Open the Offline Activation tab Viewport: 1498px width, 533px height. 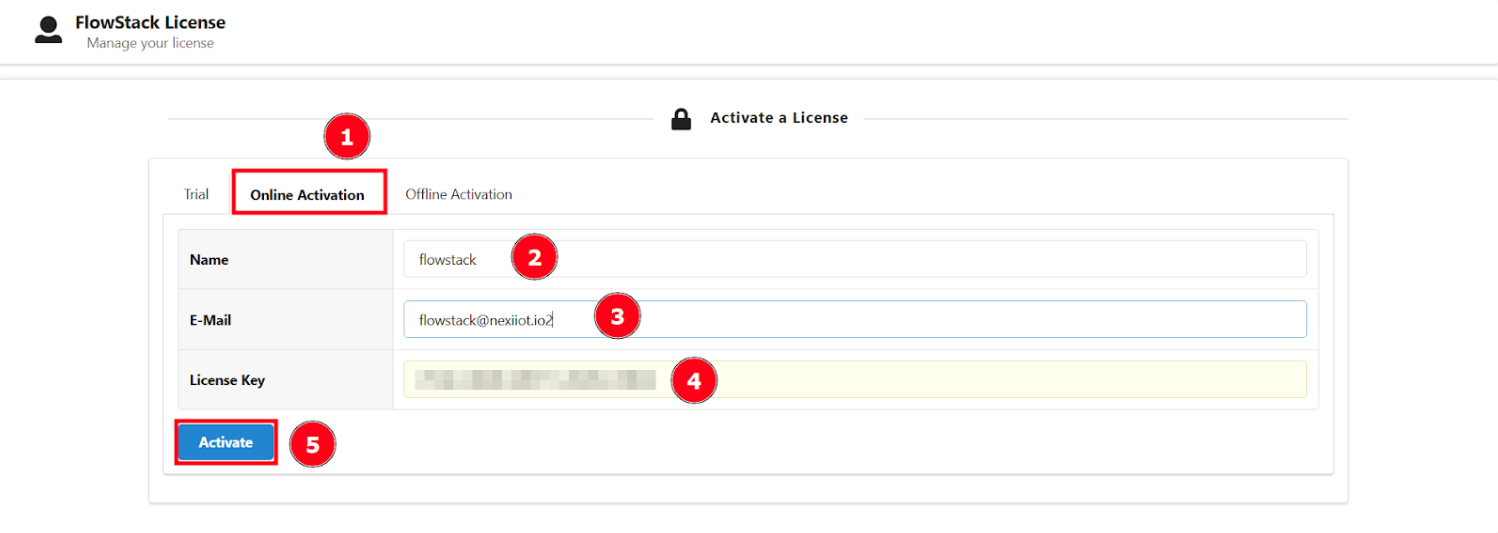tap(459, 194)
